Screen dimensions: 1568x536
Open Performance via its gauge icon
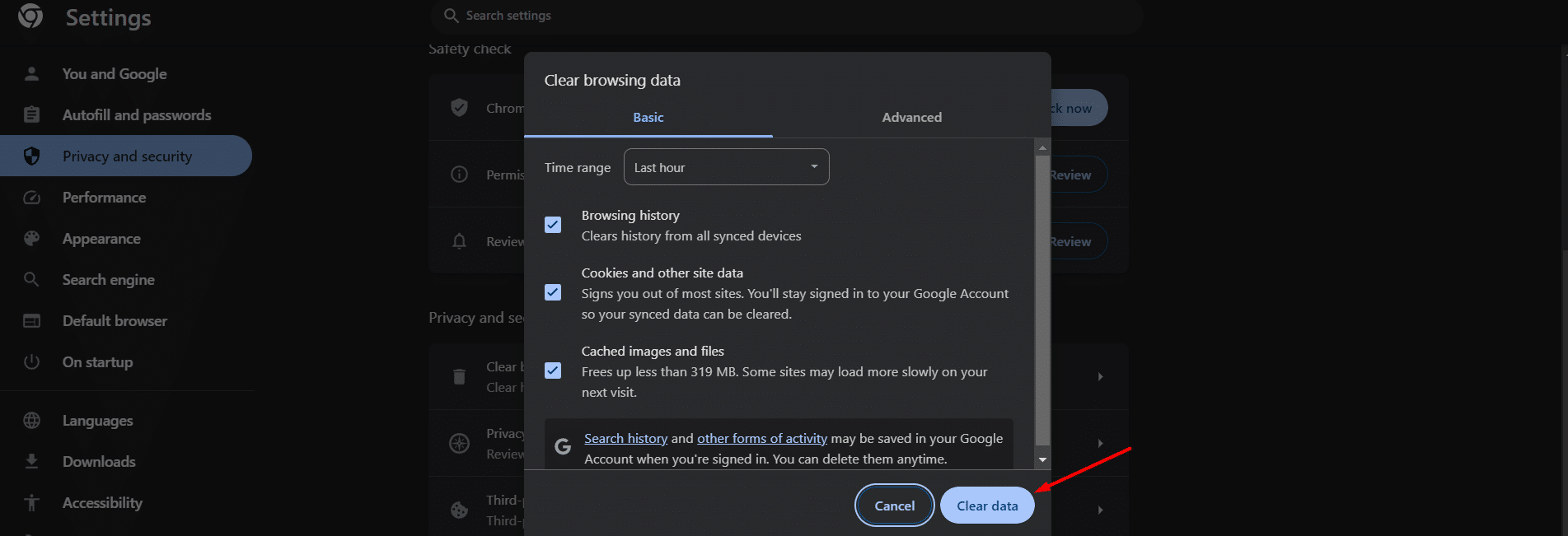31,198
